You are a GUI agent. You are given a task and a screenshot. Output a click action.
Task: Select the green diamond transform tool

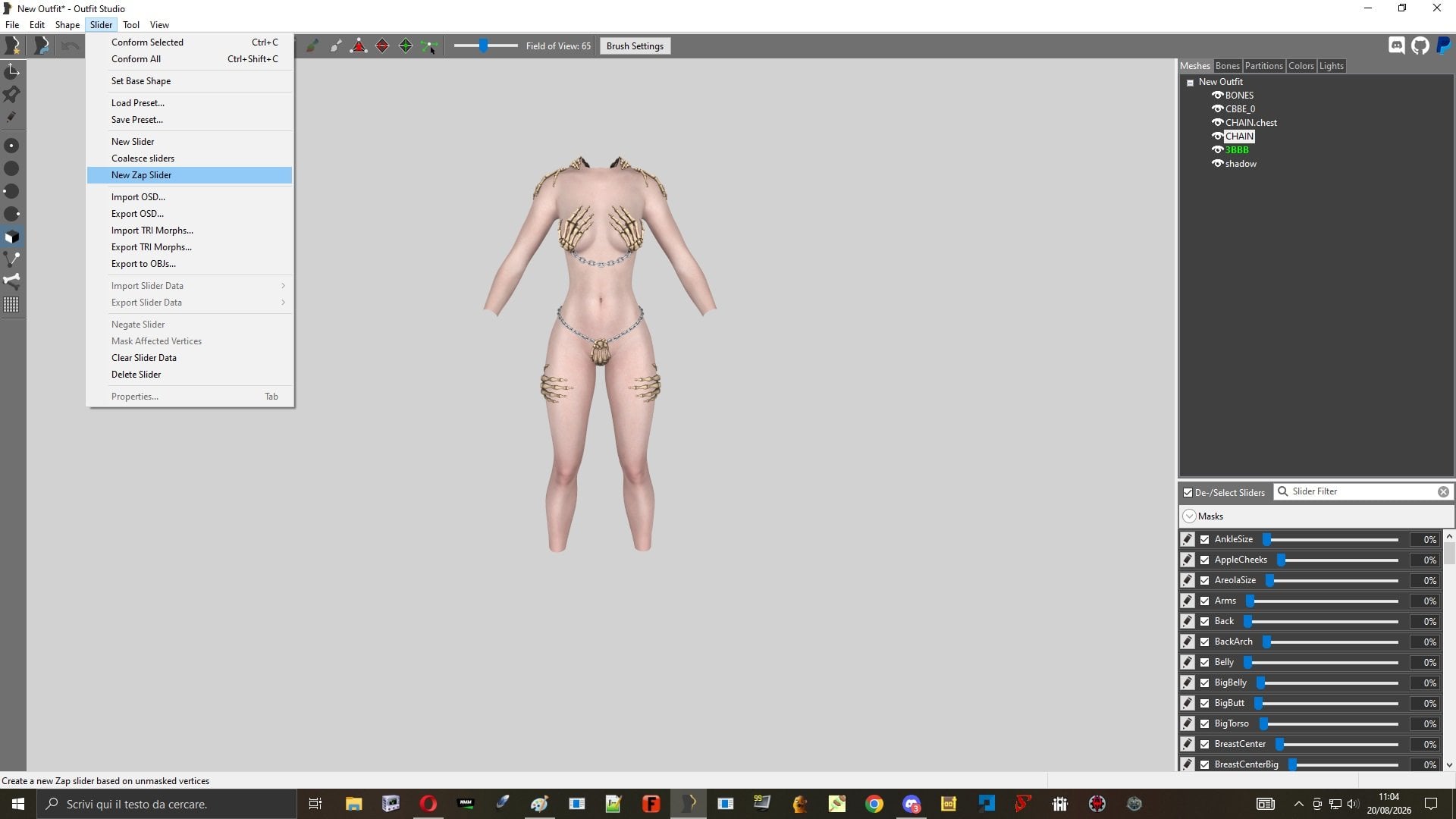pyautogui.click(x=406, y=46)
